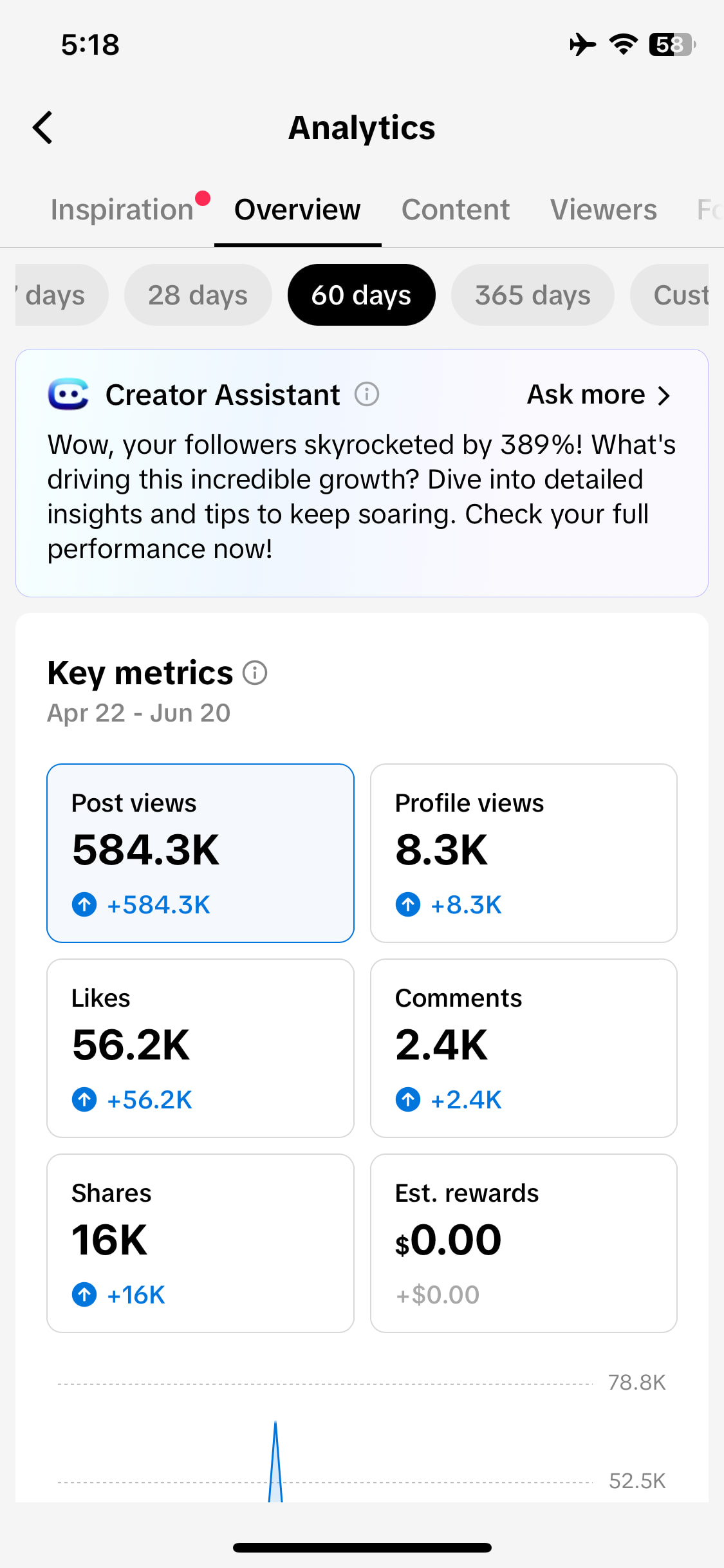Select the 28 days range pill
The image size is (724, 1568).
[198, 295]
